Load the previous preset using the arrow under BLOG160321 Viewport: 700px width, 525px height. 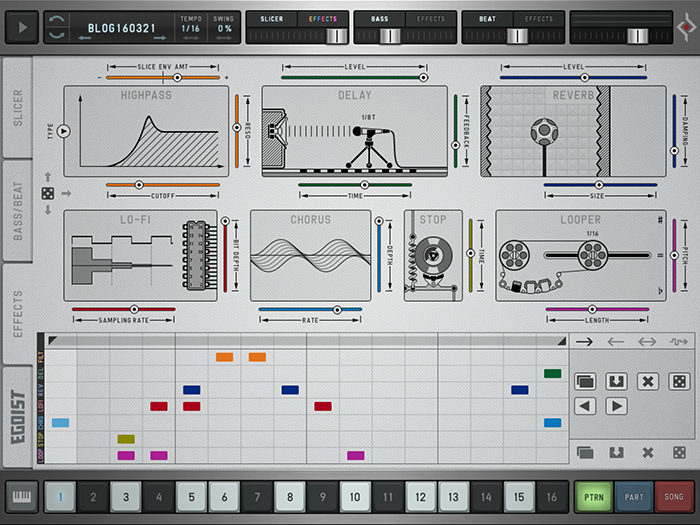(85, 39)
